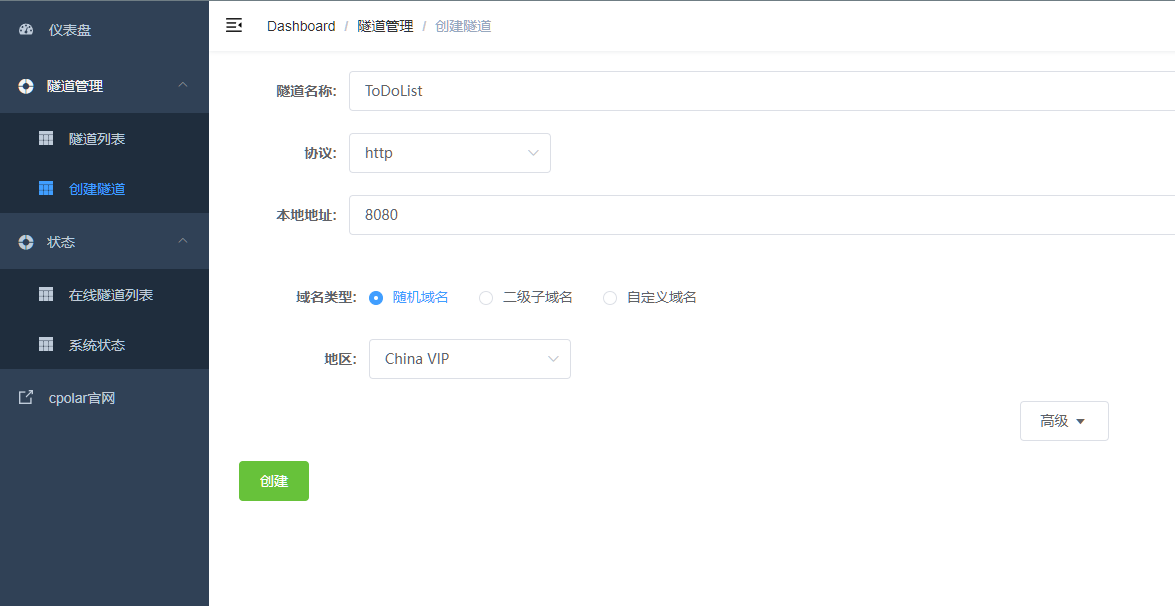The image size is (1175, 606).
Task: Click the grid icon beside 隧道列表
Action: click(46, 138)
